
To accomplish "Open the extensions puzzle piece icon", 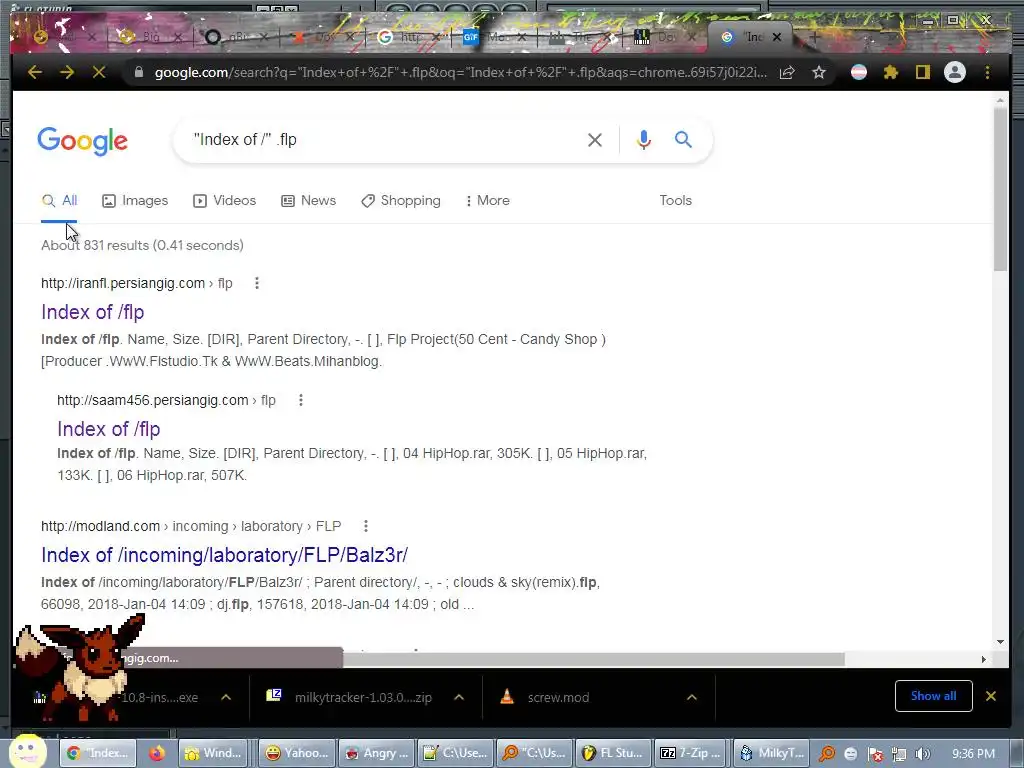I will pyautogui.click(x=890, y=72).
